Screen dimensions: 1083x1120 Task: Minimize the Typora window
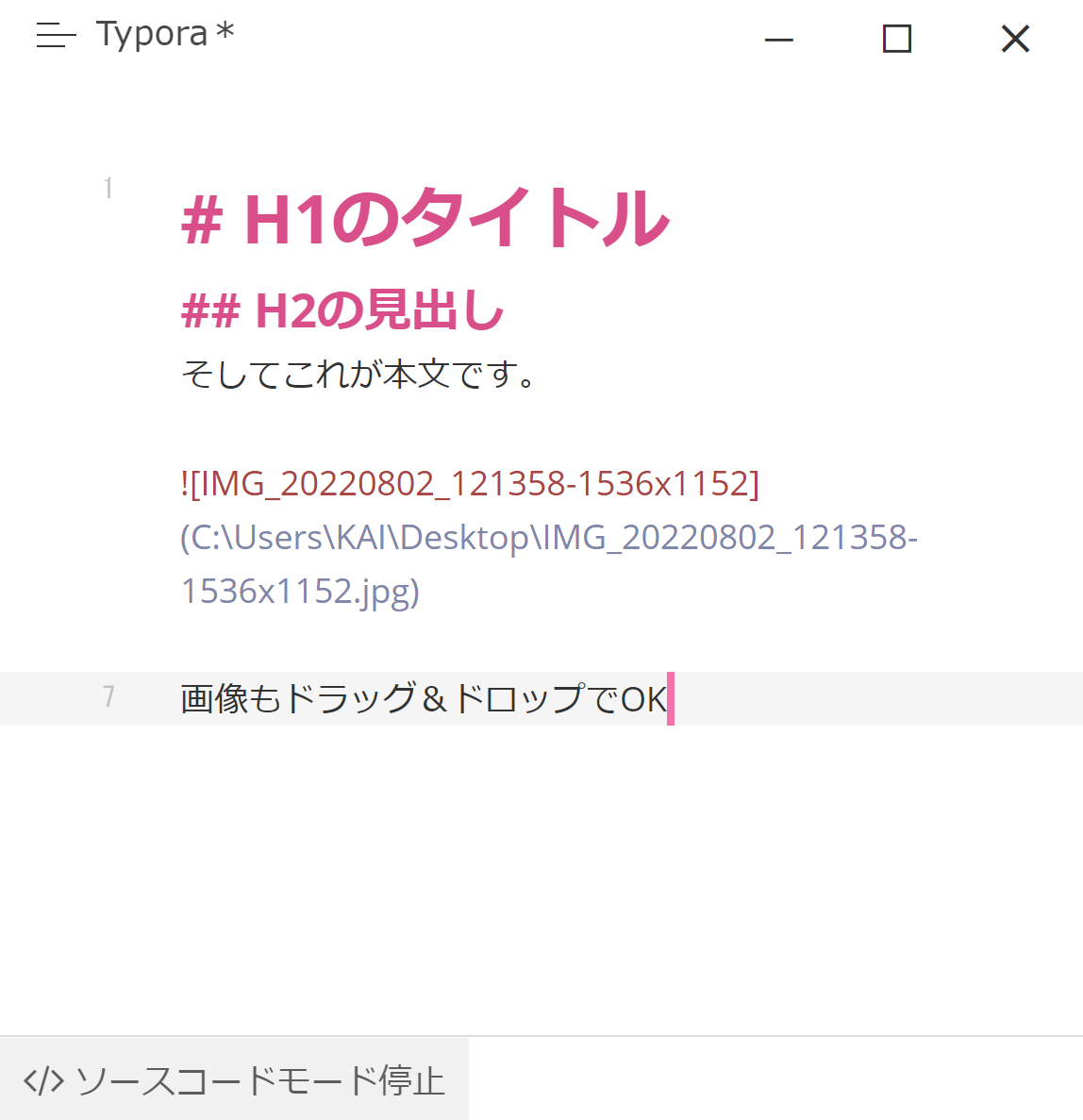coord(778,40)
